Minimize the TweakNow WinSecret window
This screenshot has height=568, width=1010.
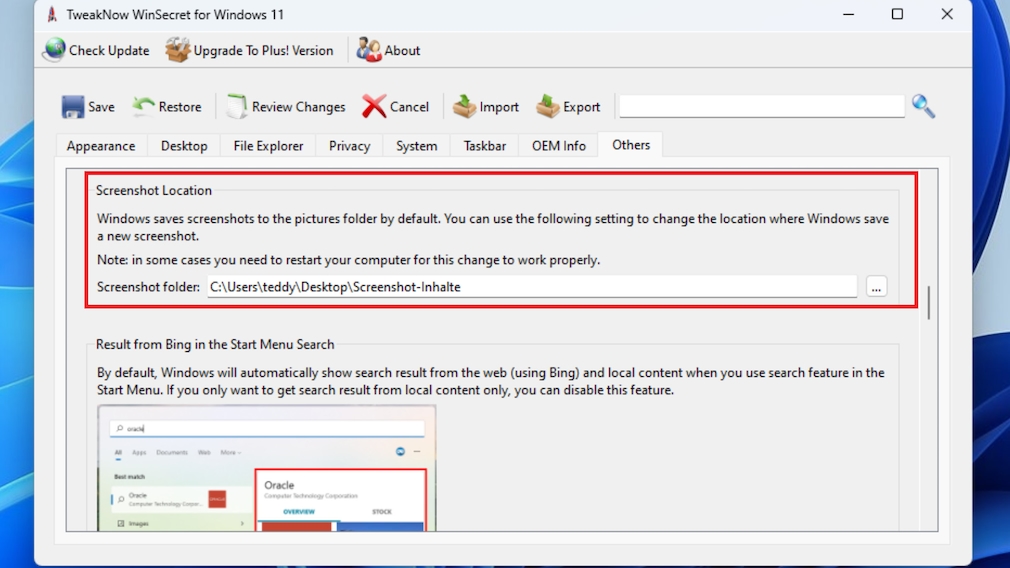pos(848,14)
